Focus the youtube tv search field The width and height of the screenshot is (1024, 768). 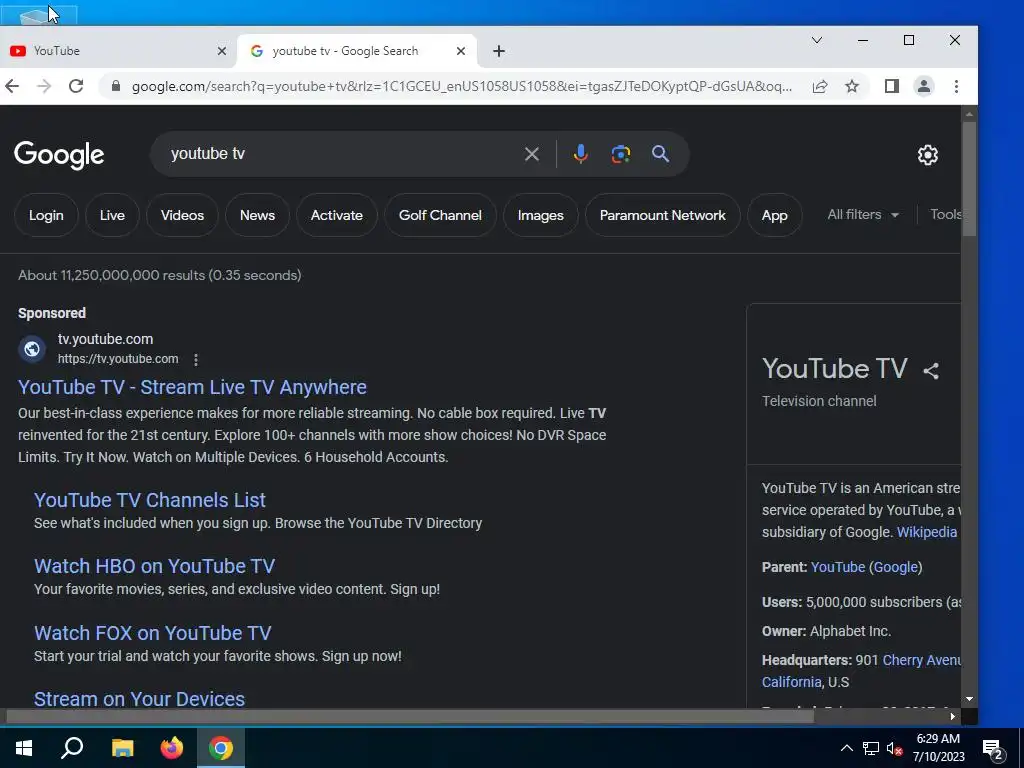pyautogui.click(x=340, y=154)
